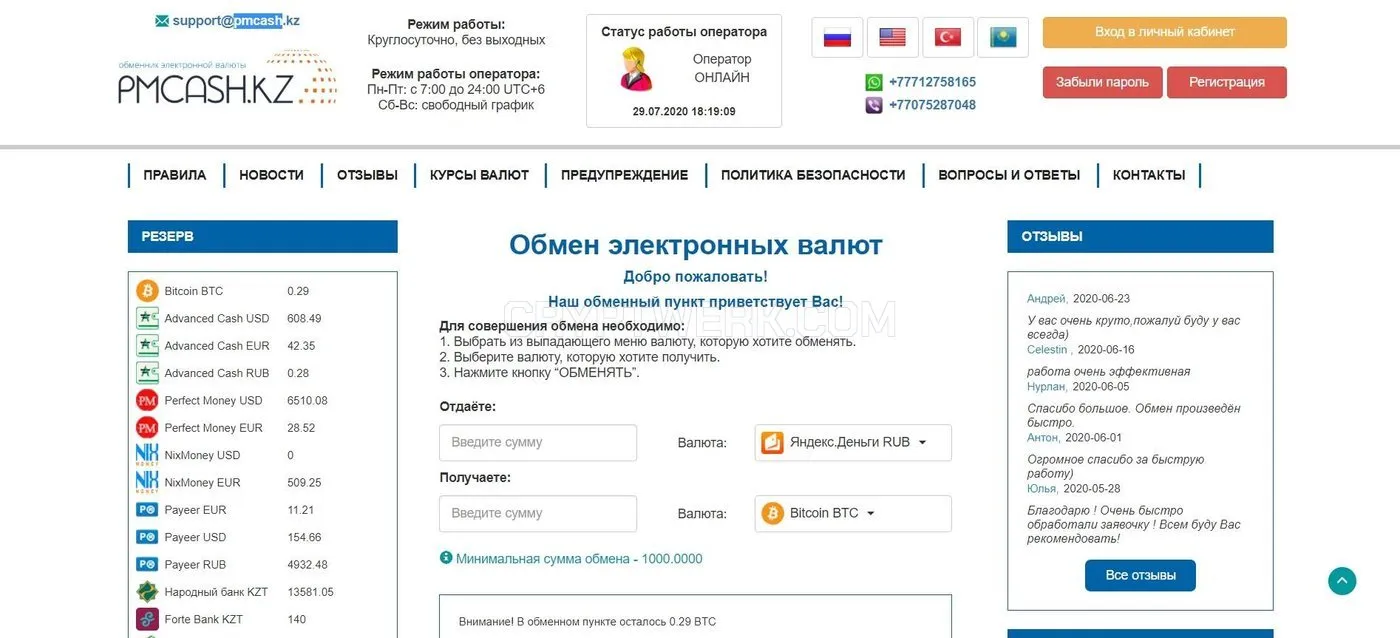Open the ВОПРОСЫ И ОТВЕТЫ menu item
The height and width of the screenshot is (638, 1400).
click(x=1009, y=175)
